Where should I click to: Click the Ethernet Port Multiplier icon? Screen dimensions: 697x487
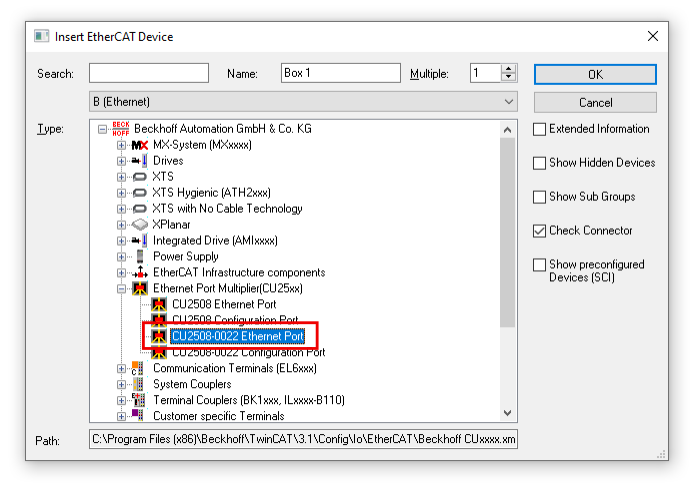(140, 288)
